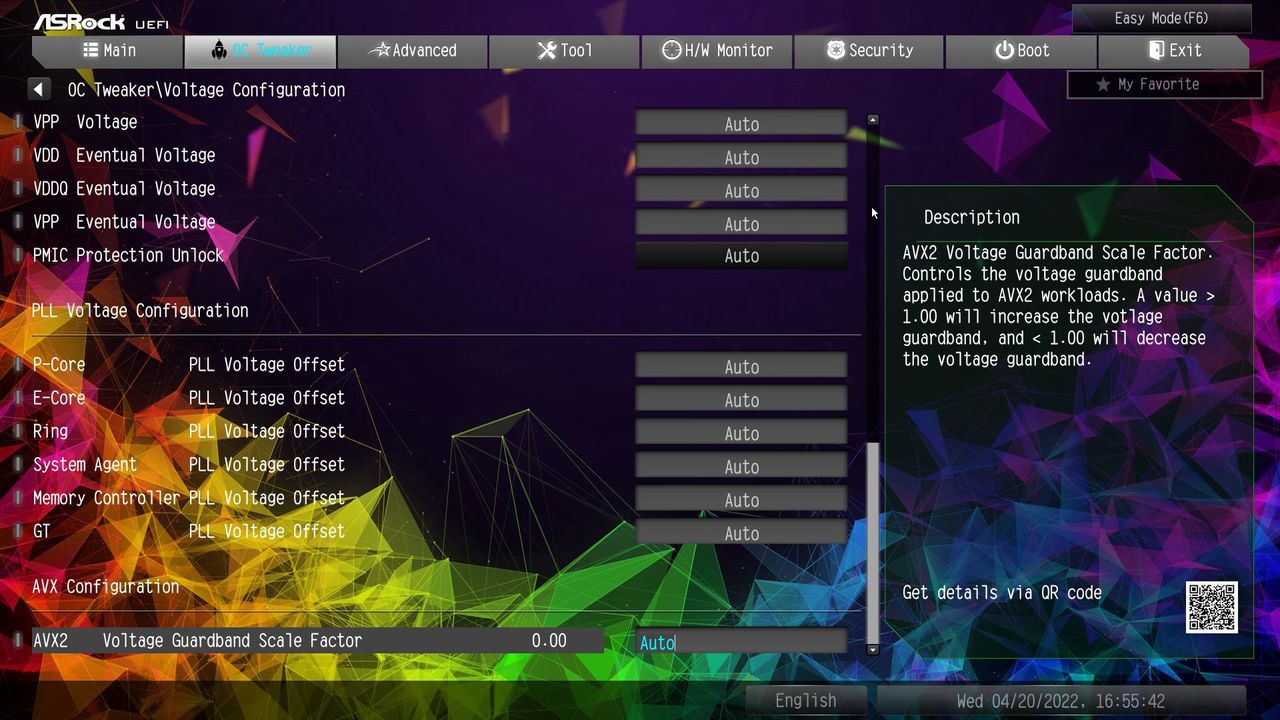Click the star icon in My Favorite
This screenshot has width=1280, height=720.
point(1103,85)
